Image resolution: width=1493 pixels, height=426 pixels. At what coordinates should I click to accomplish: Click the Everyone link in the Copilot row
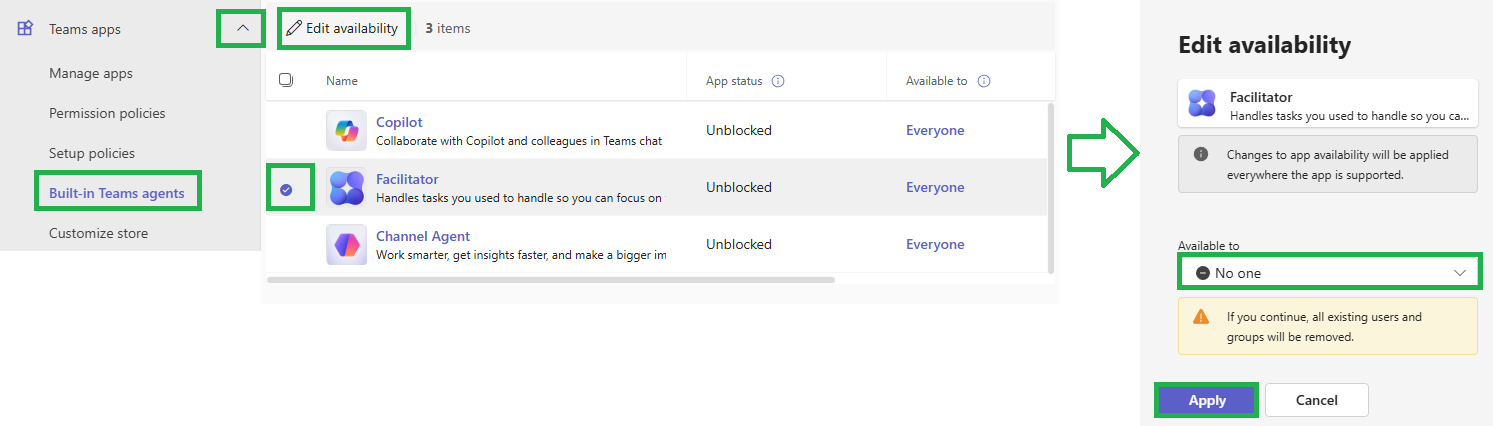935,130
